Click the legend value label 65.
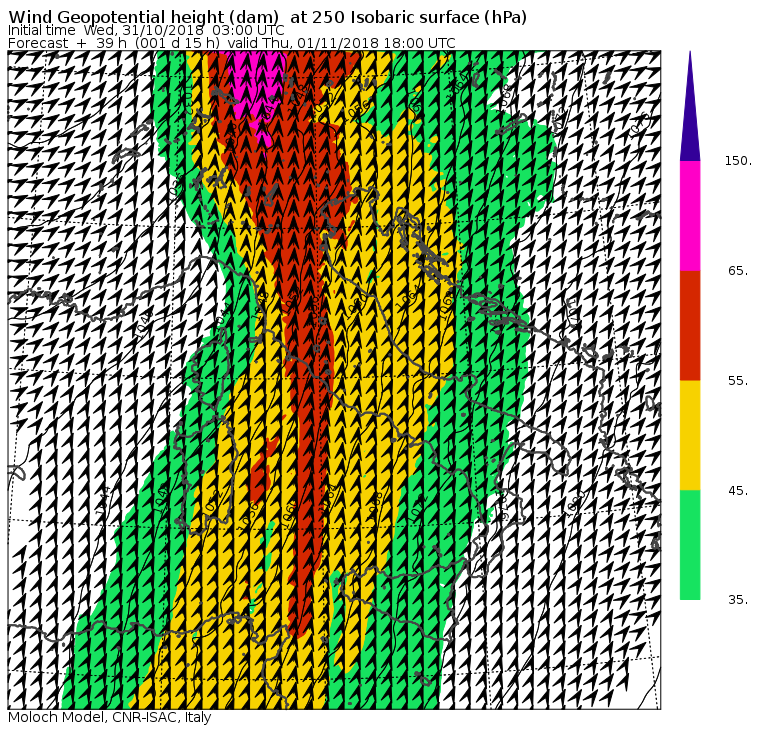 738,270
